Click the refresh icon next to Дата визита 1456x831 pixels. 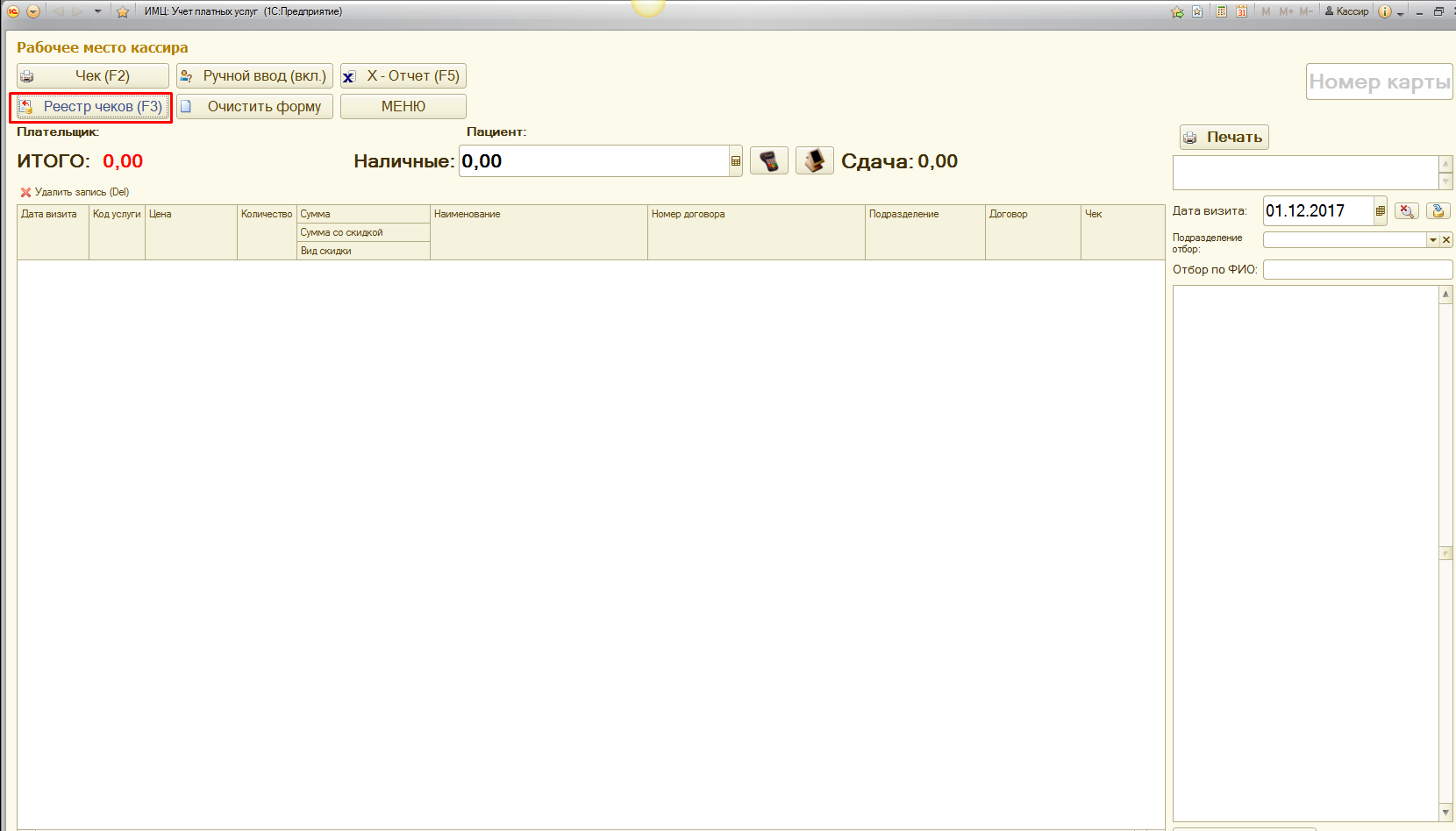(1438, 211)
